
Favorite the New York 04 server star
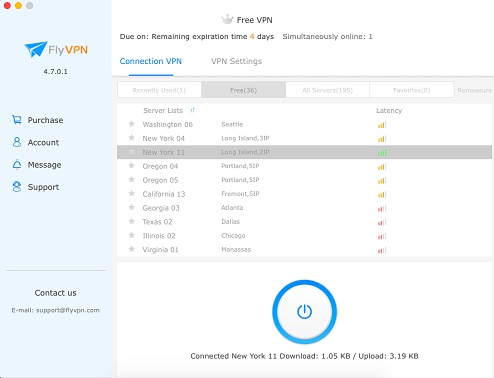pos(132,138)
